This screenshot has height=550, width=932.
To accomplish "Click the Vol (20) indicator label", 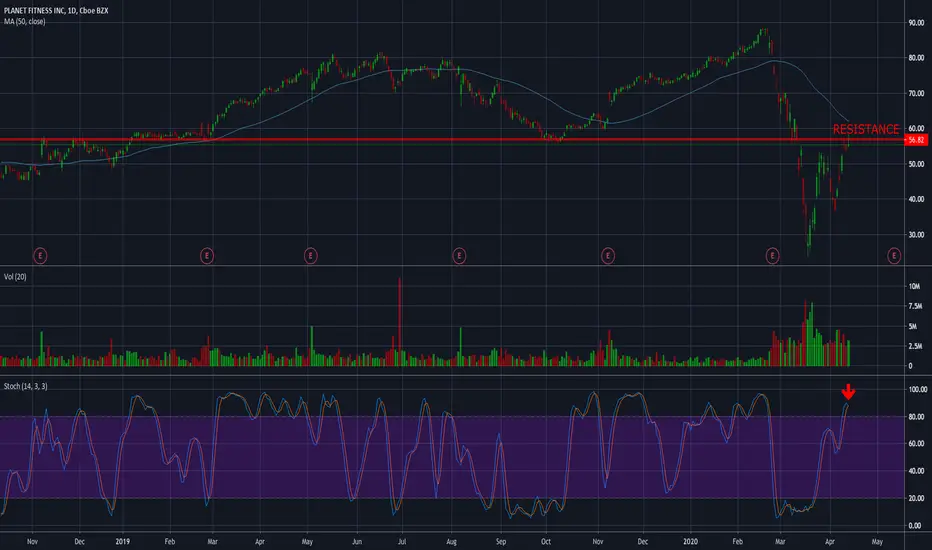I will tap(15, 276).
